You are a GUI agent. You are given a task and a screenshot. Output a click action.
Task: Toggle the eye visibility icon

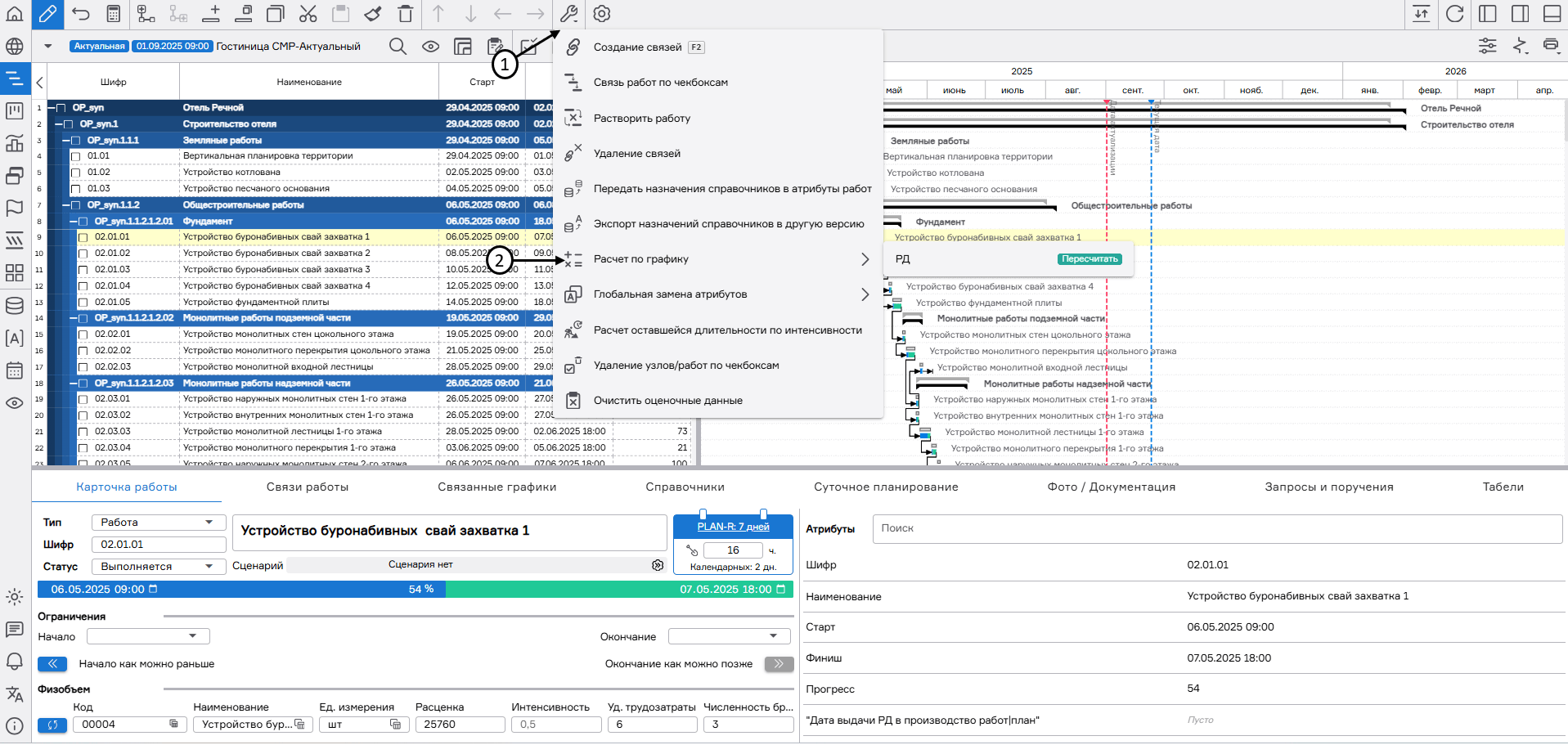430,47
